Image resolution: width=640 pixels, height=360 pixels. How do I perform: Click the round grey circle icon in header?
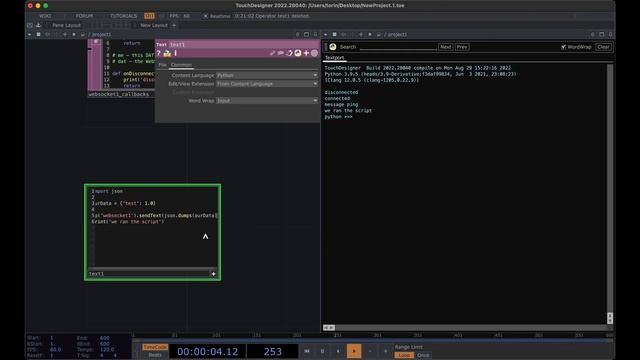(314, 53)
